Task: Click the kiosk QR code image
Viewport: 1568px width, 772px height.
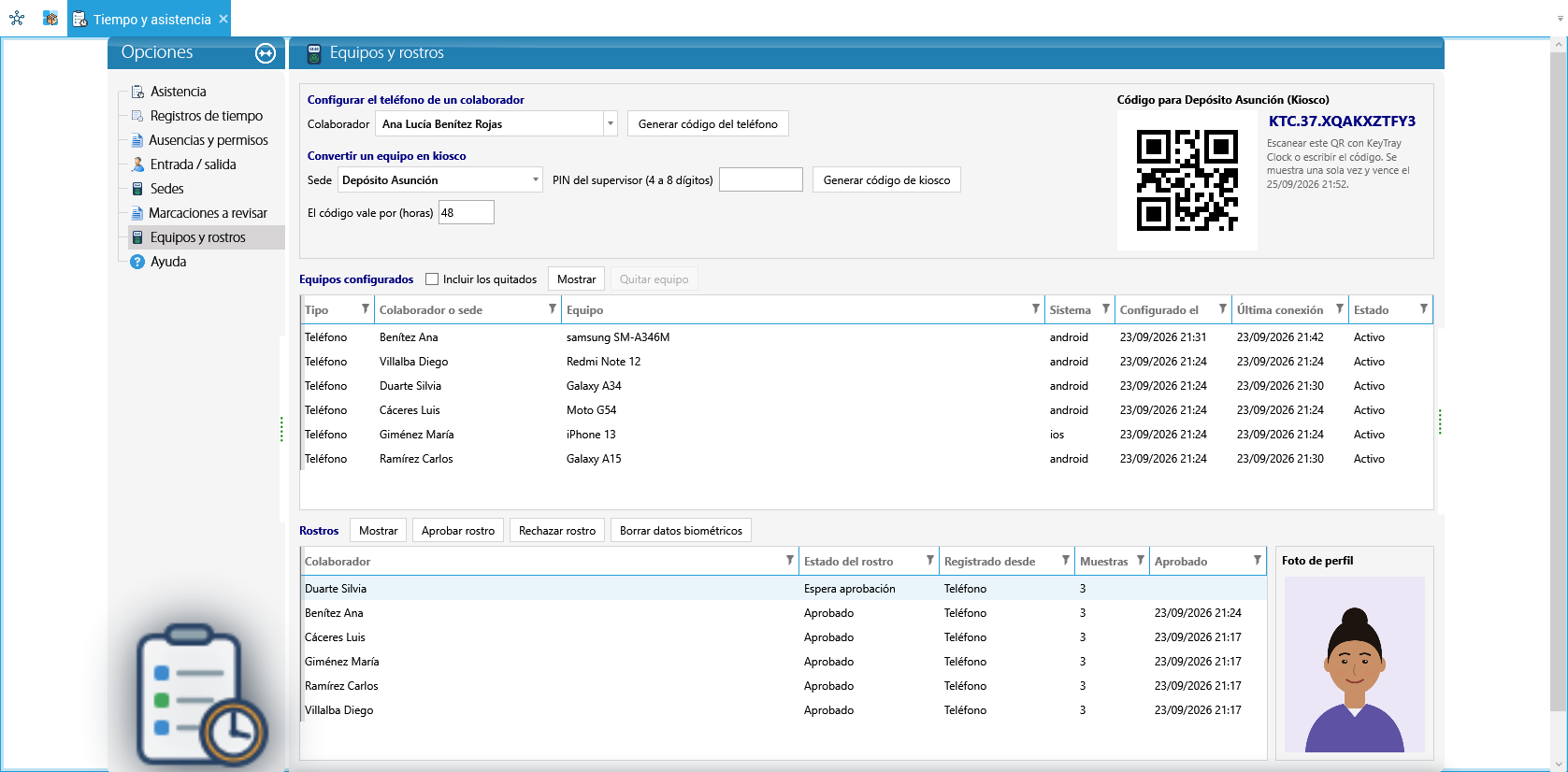Action: [1187, 180]
